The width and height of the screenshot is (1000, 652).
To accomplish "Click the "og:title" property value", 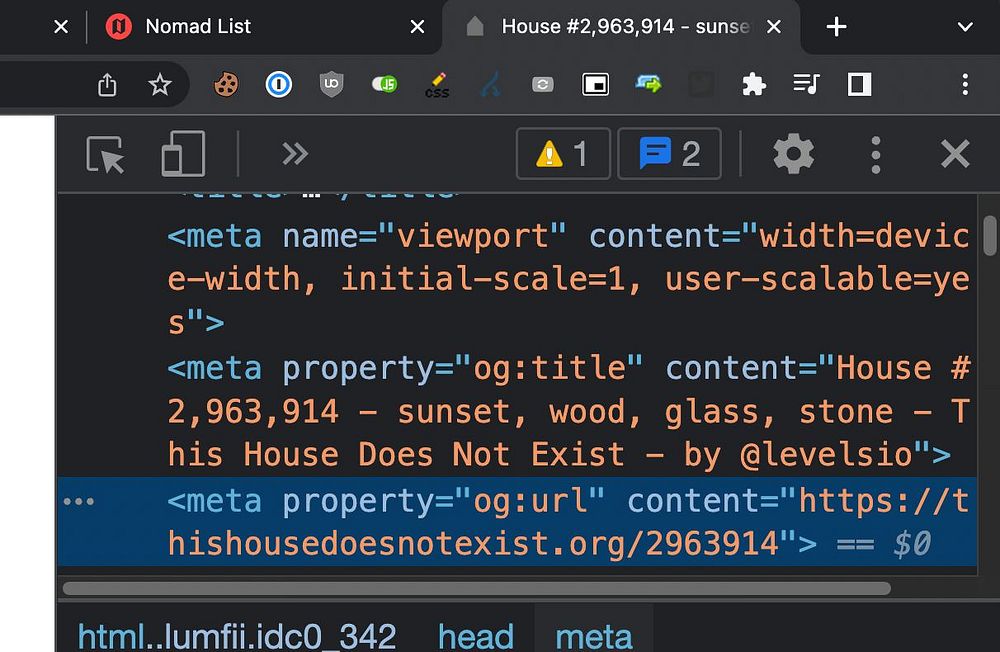I will click(x=548, y=368).
